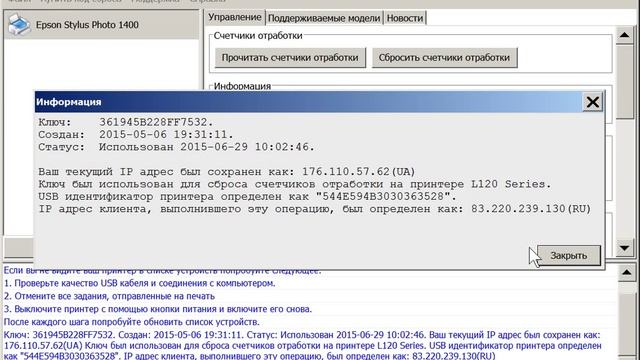Close the Информация dialog with the X icon
This screenshot has width=640, height=360.
tap(593, 102)
